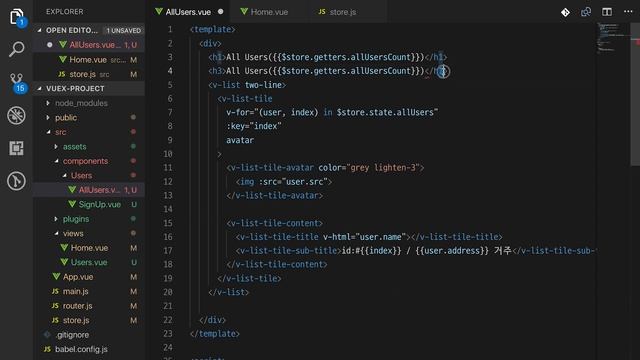Open main.js in file tree
640x360 pixels.
(x=89, y=291)
